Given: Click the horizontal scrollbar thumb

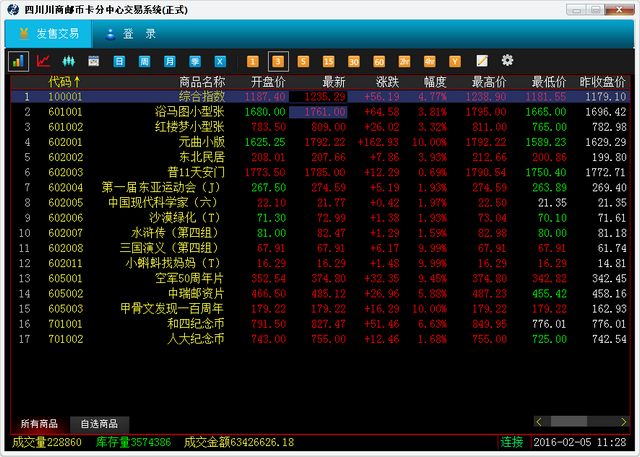Looking at the screenshot, I should point(569,422).
